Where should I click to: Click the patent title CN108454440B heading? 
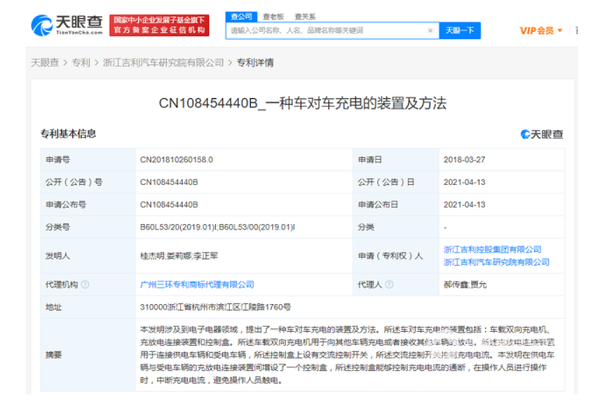[x=303, y=103]
